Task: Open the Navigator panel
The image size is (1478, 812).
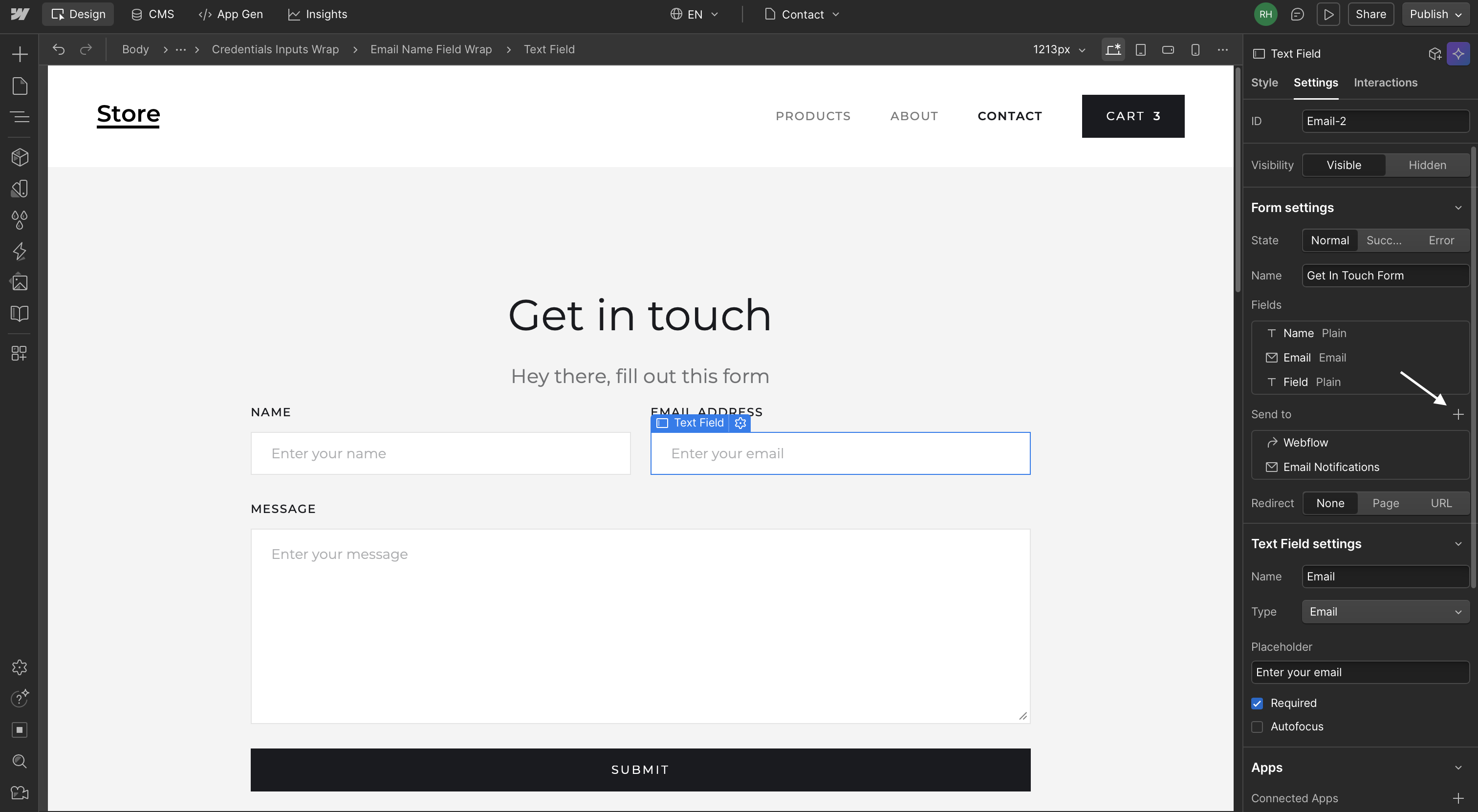Action: 20,116
